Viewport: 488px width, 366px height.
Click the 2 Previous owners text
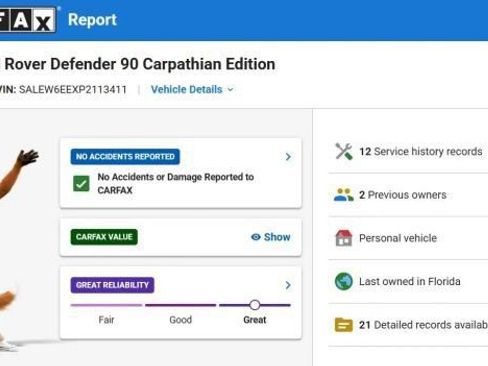coord(403,195)
